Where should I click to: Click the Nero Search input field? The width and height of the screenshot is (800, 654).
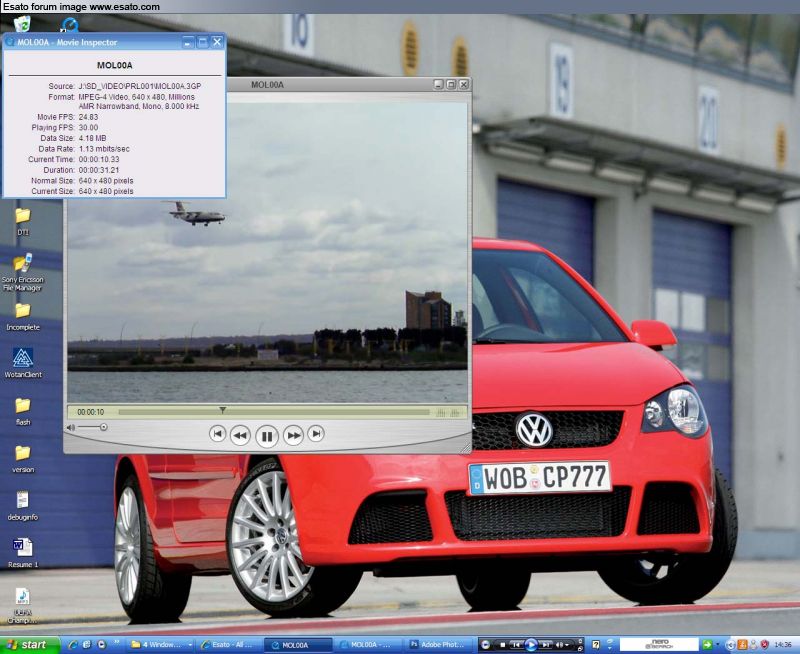(659, 645)
